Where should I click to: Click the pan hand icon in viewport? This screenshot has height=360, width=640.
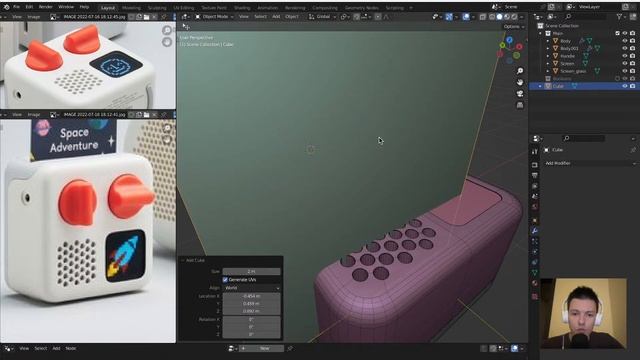point(520,82)
